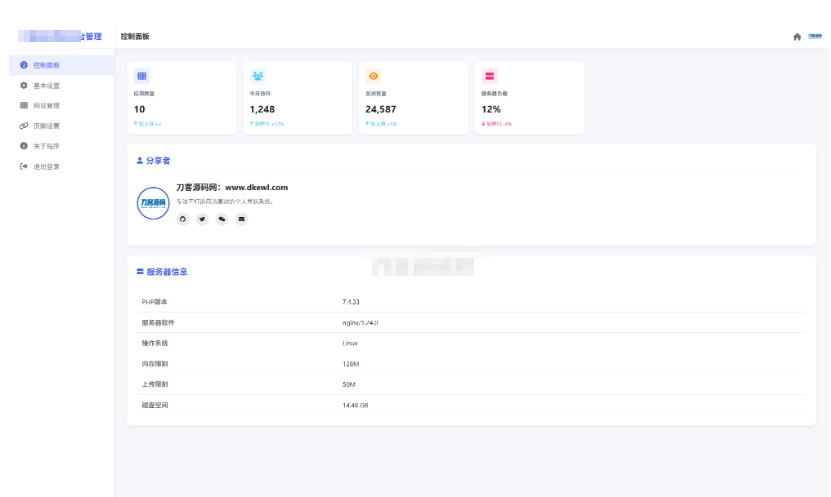Open the 控制面板 dashboard sidebar item
The image size is (831, 497).
click(x=61, y=65)
